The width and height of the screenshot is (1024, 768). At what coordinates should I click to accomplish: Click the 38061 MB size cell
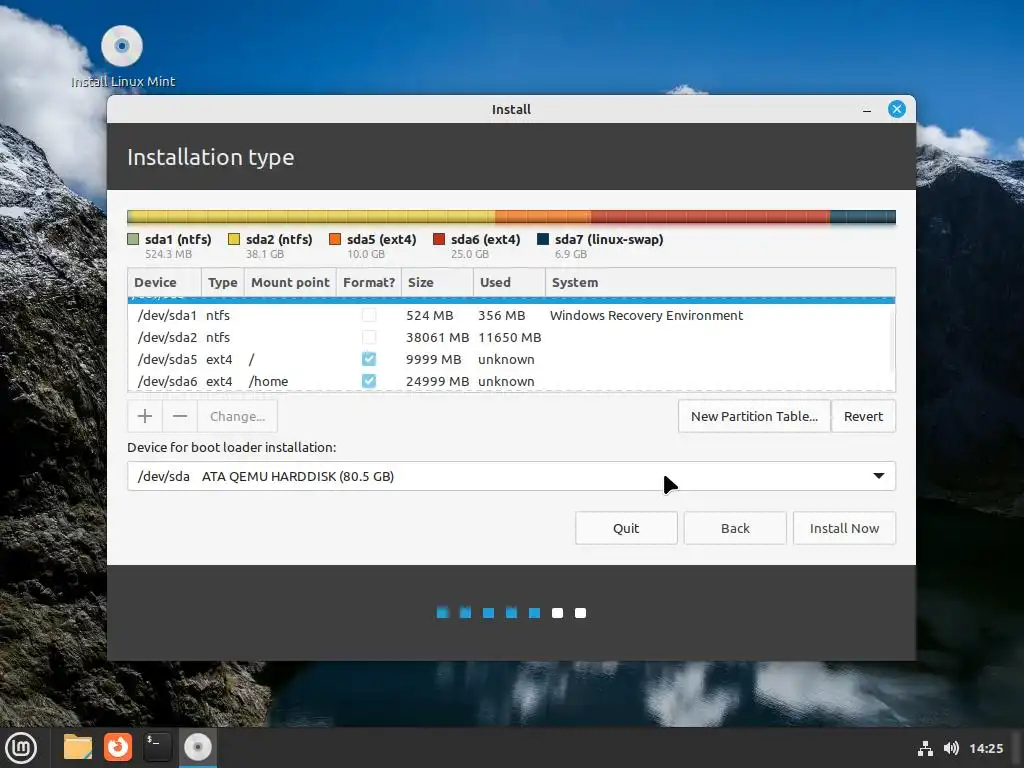click(437, 338)
